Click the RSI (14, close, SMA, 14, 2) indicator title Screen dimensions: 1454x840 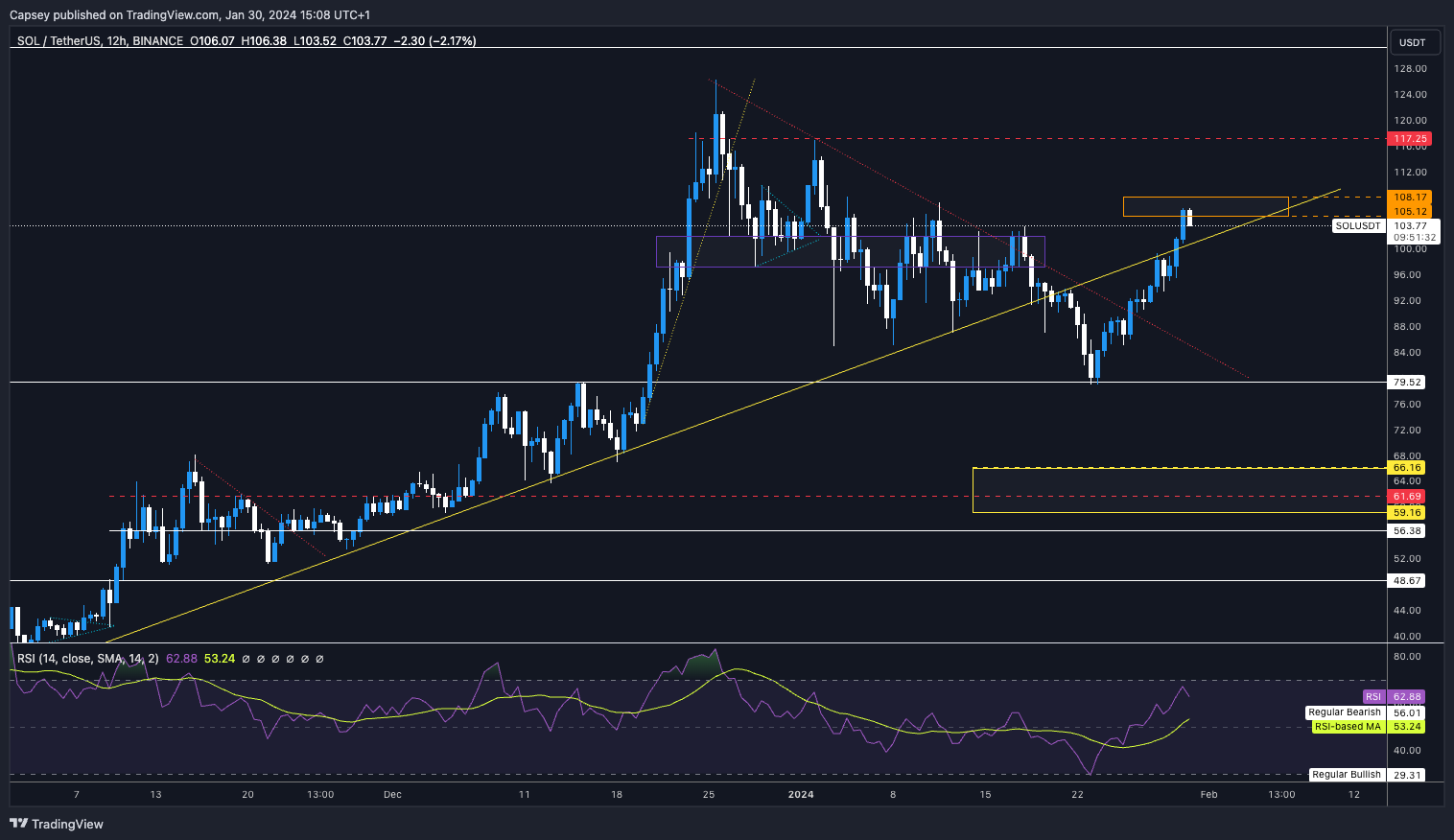pos(87,659)
